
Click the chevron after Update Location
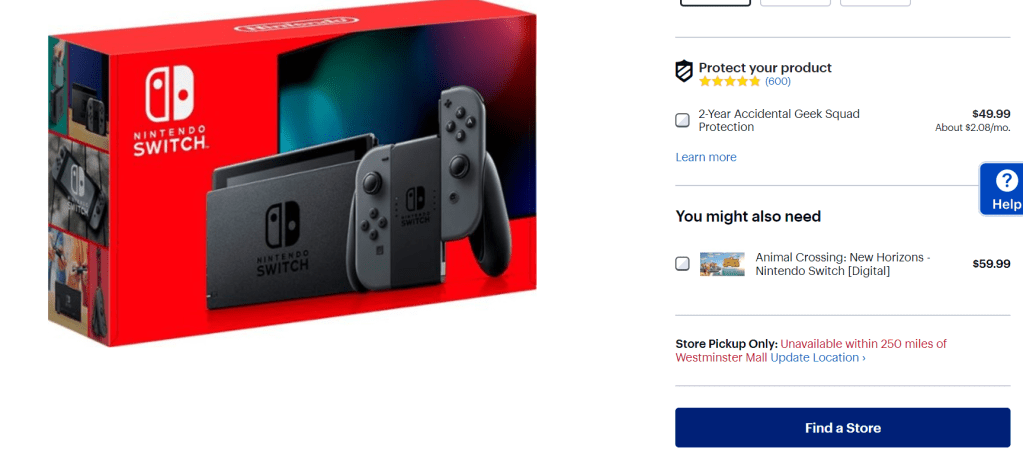(x=864, y=358)
